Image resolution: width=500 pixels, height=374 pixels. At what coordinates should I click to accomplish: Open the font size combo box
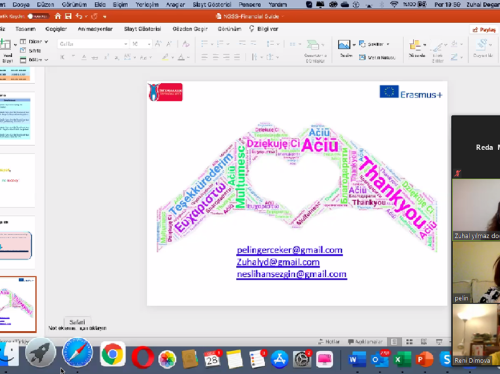[141, 44]
